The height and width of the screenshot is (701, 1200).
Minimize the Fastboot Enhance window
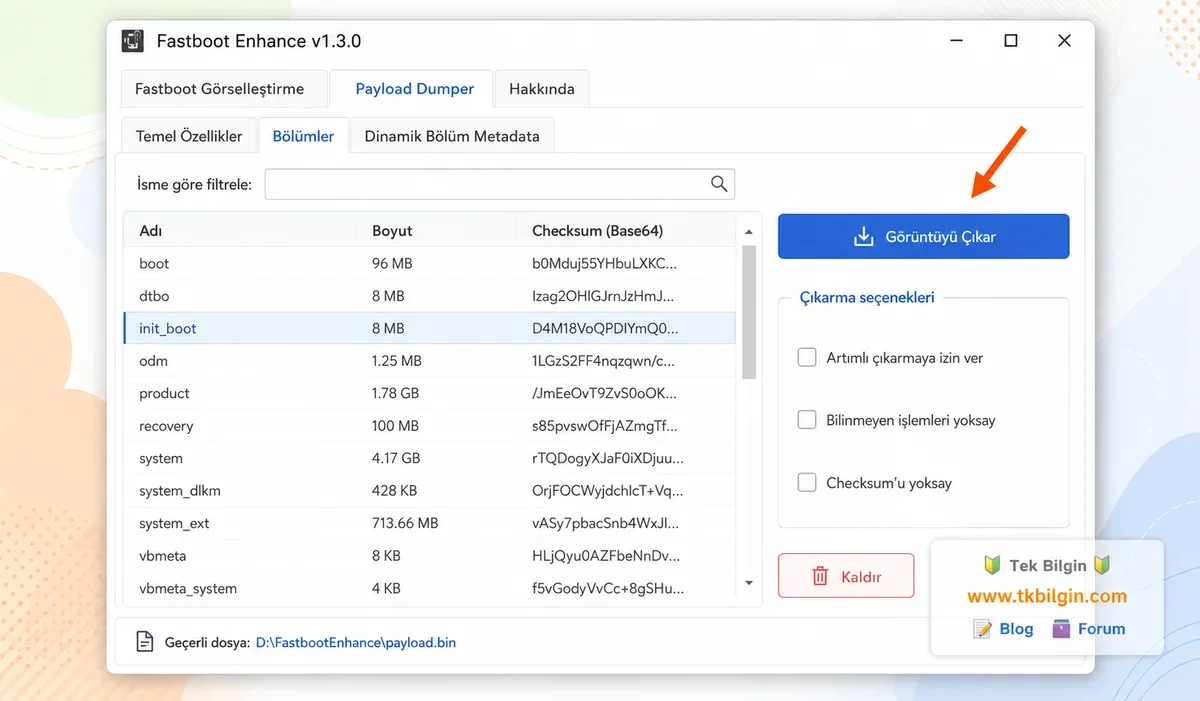click(957, 41)
